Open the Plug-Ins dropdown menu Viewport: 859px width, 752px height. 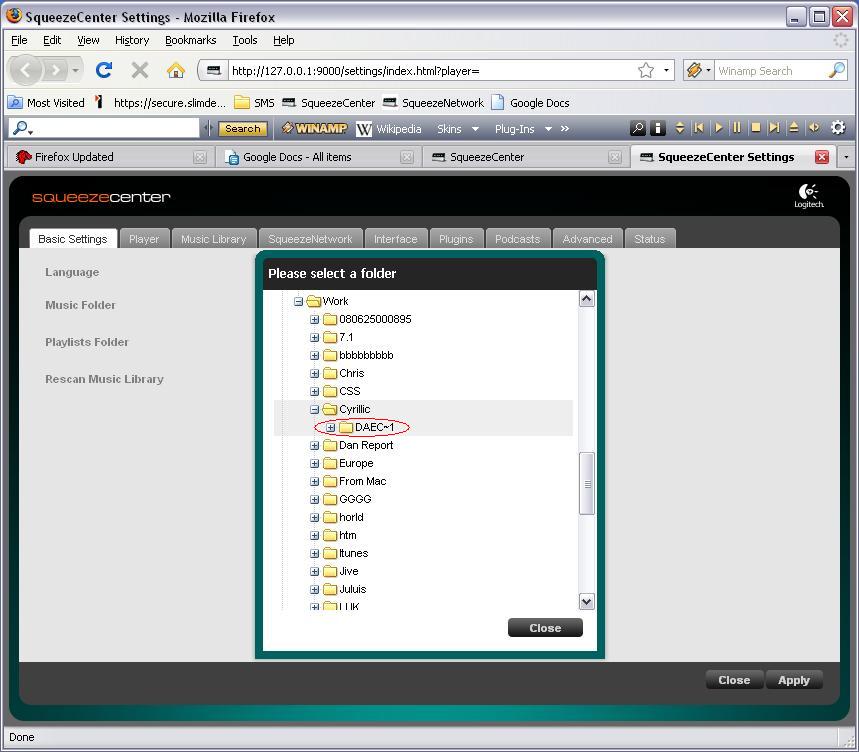pyautogui.click(x=523, y=129)
